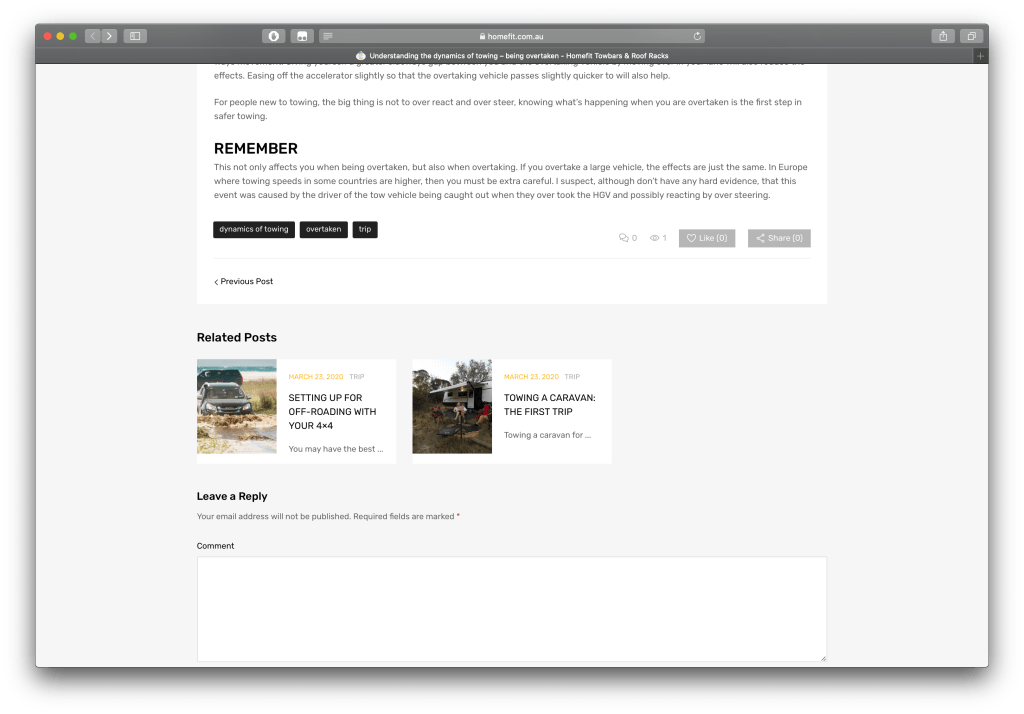Screen dimensions: 1024x714
Task: Open the Safari share sheet icon
Action: [x=942, y=36]
